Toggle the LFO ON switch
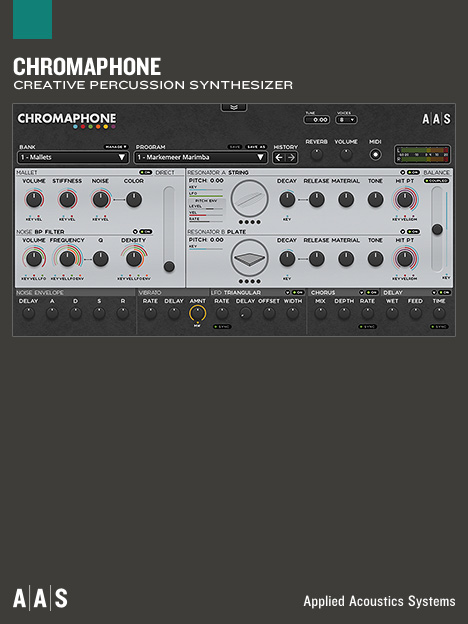 coord(298,292)
